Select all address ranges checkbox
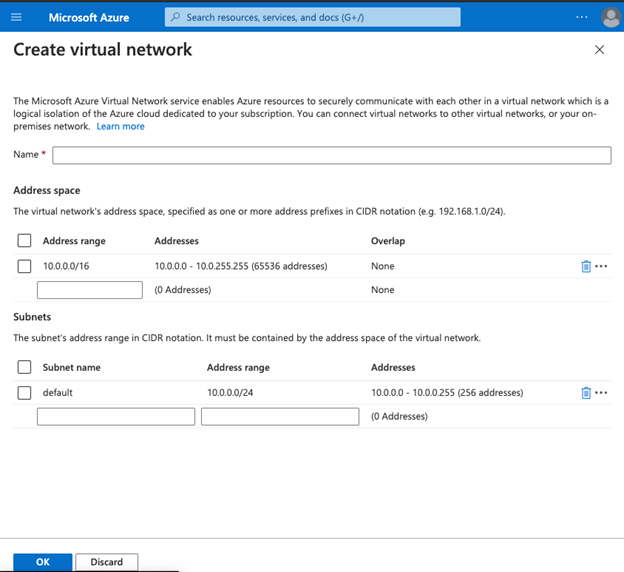The width and height of the screenshot is (624, 572). 24,240
